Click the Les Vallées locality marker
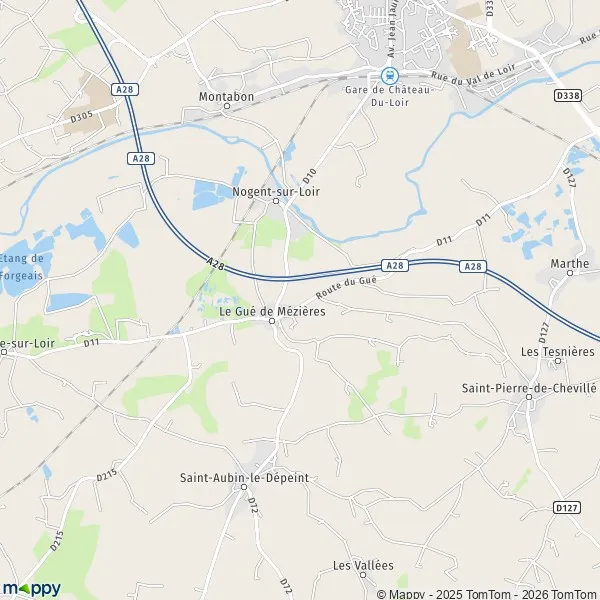Screen dimensions: 600x600 pyautogui.click(x=363, y=575)
